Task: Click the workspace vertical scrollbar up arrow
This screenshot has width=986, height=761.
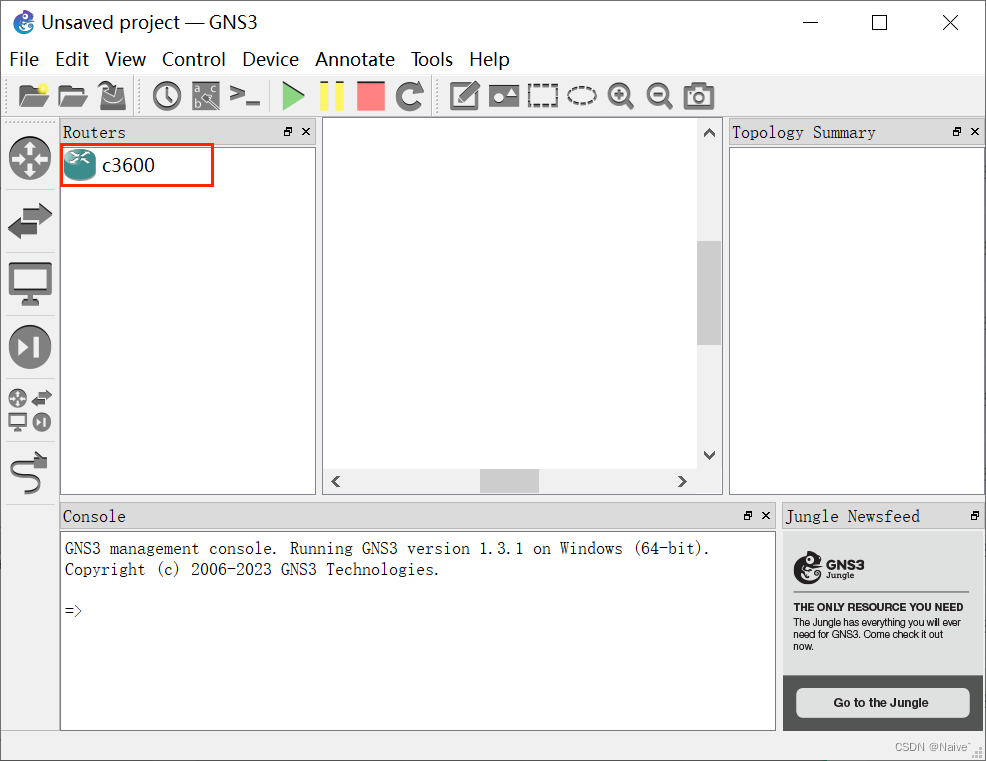Action: coord(709,133)
